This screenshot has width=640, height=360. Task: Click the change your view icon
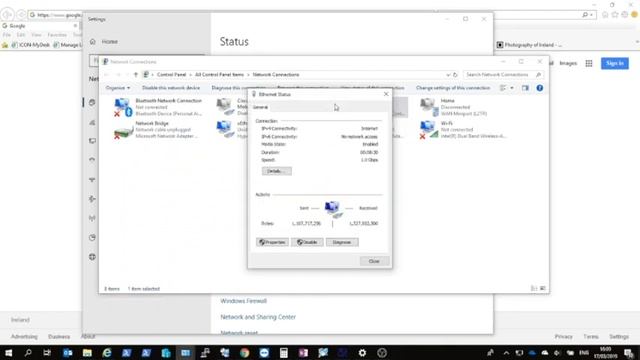503,88
